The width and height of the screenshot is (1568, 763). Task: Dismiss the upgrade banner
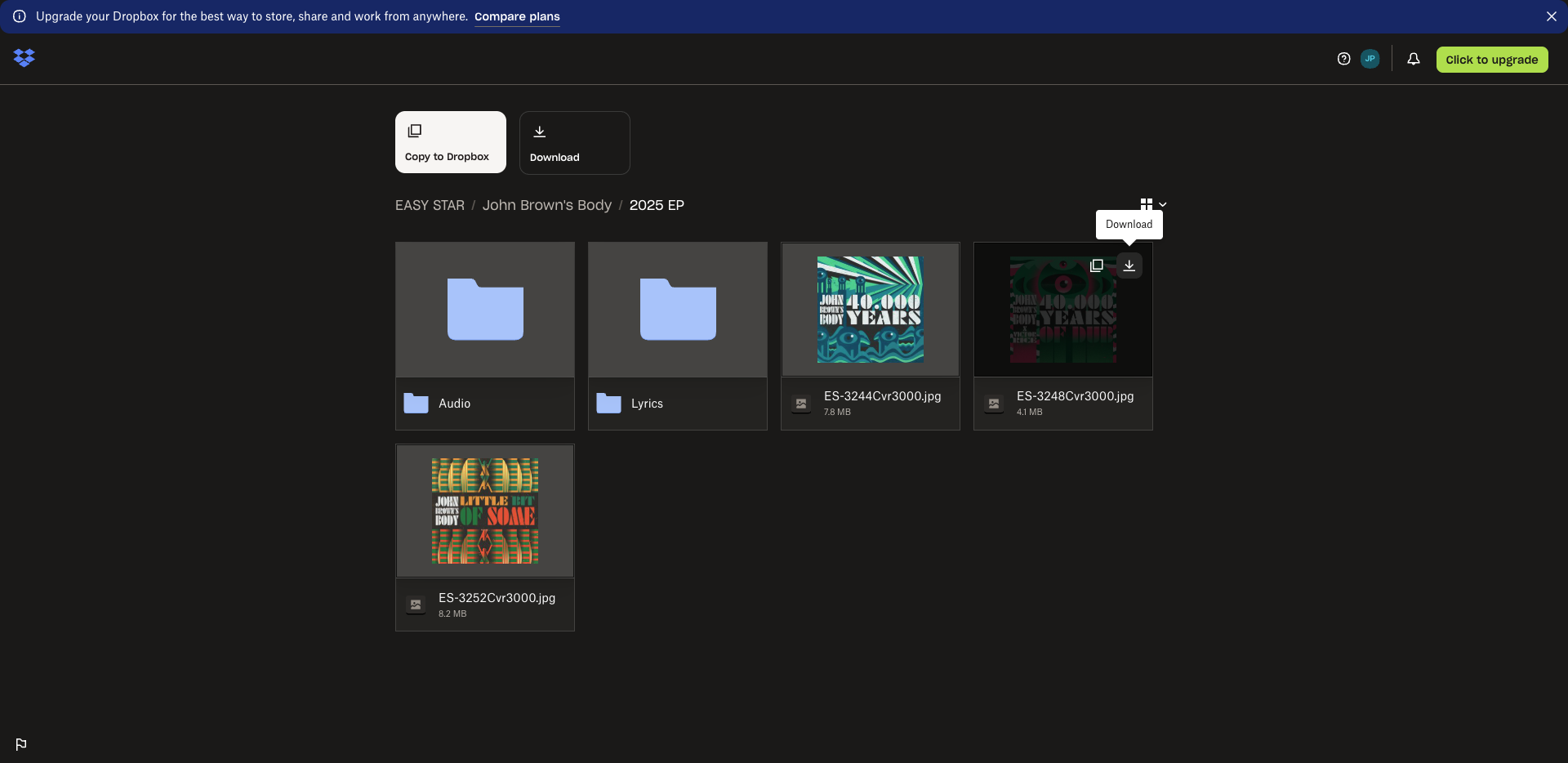(x=1551, y=16)
